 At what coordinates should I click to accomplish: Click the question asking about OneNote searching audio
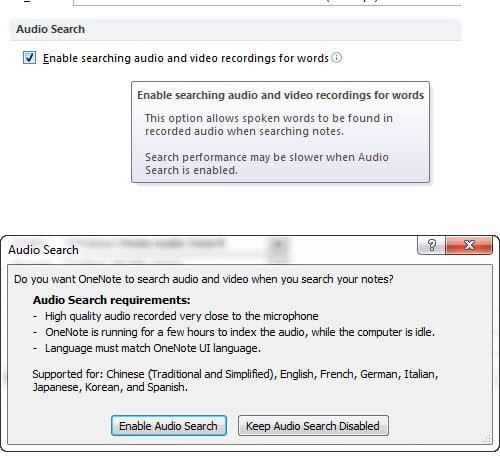(204, 279)
